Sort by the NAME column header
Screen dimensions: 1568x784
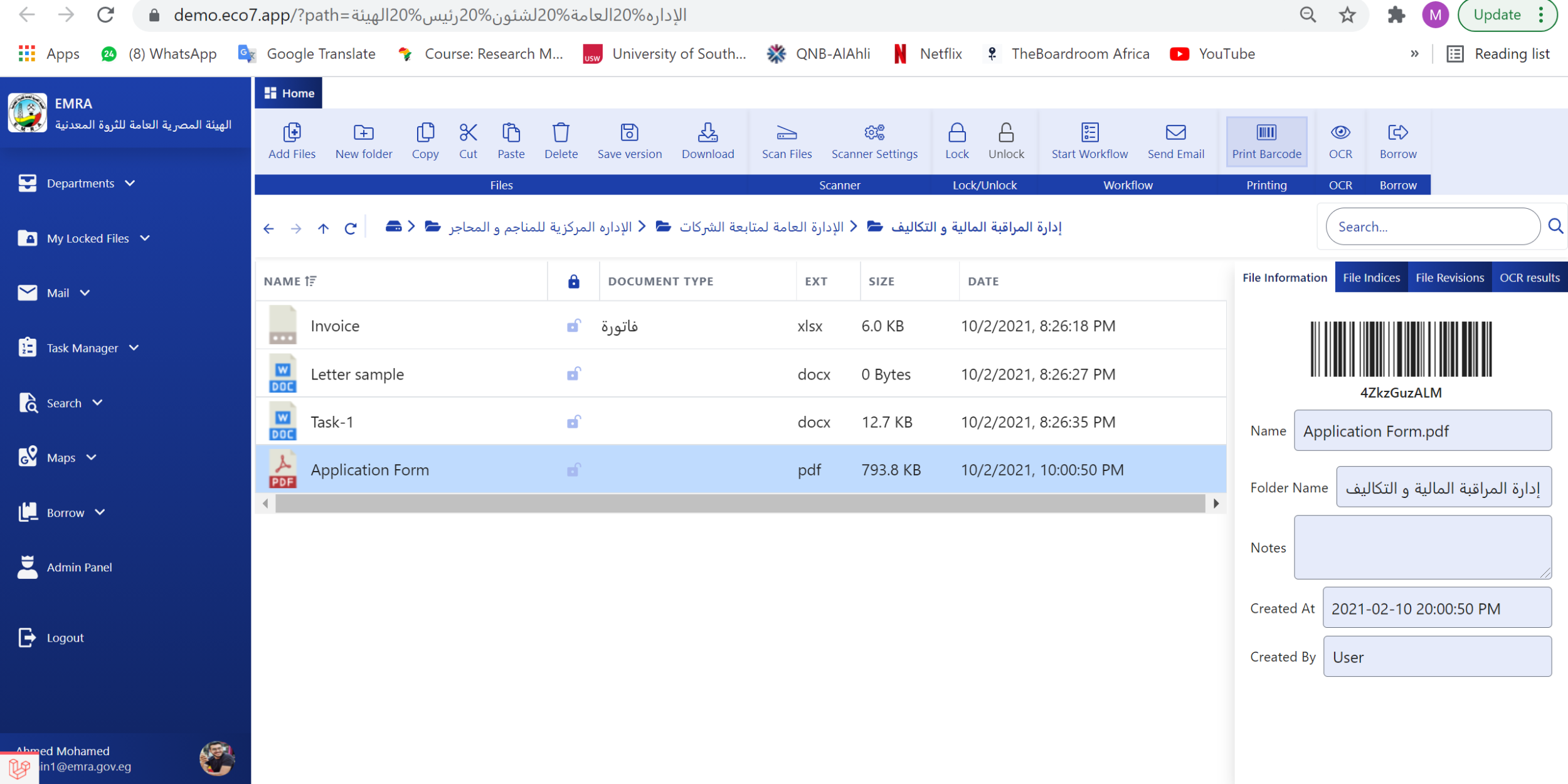pyautogui.click(x=290, y=281)
